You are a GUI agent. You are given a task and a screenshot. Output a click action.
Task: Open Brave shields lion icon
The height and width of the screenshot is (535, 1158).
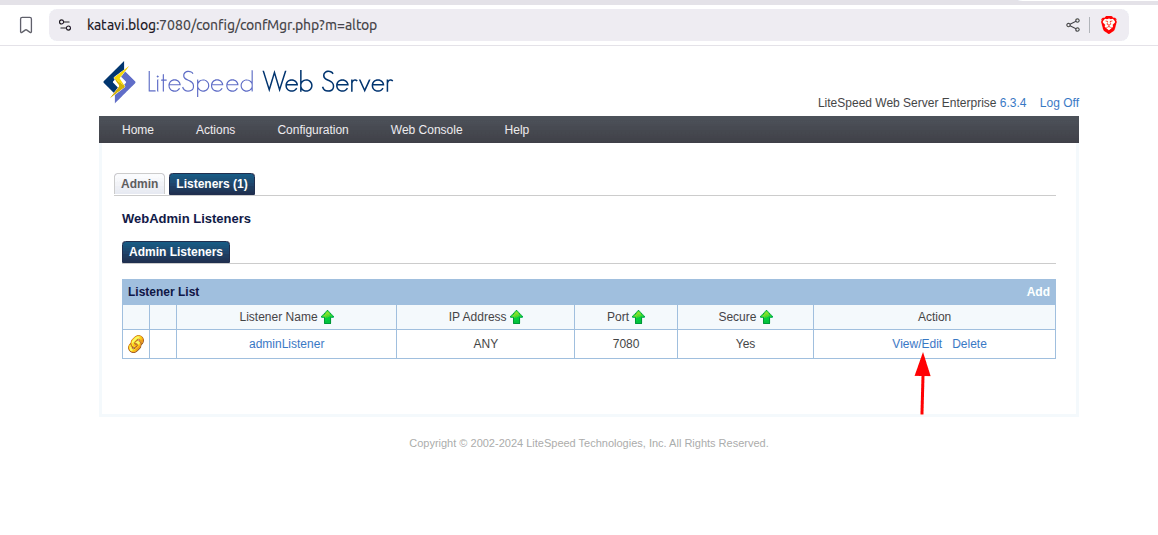tap(1109, 26)
